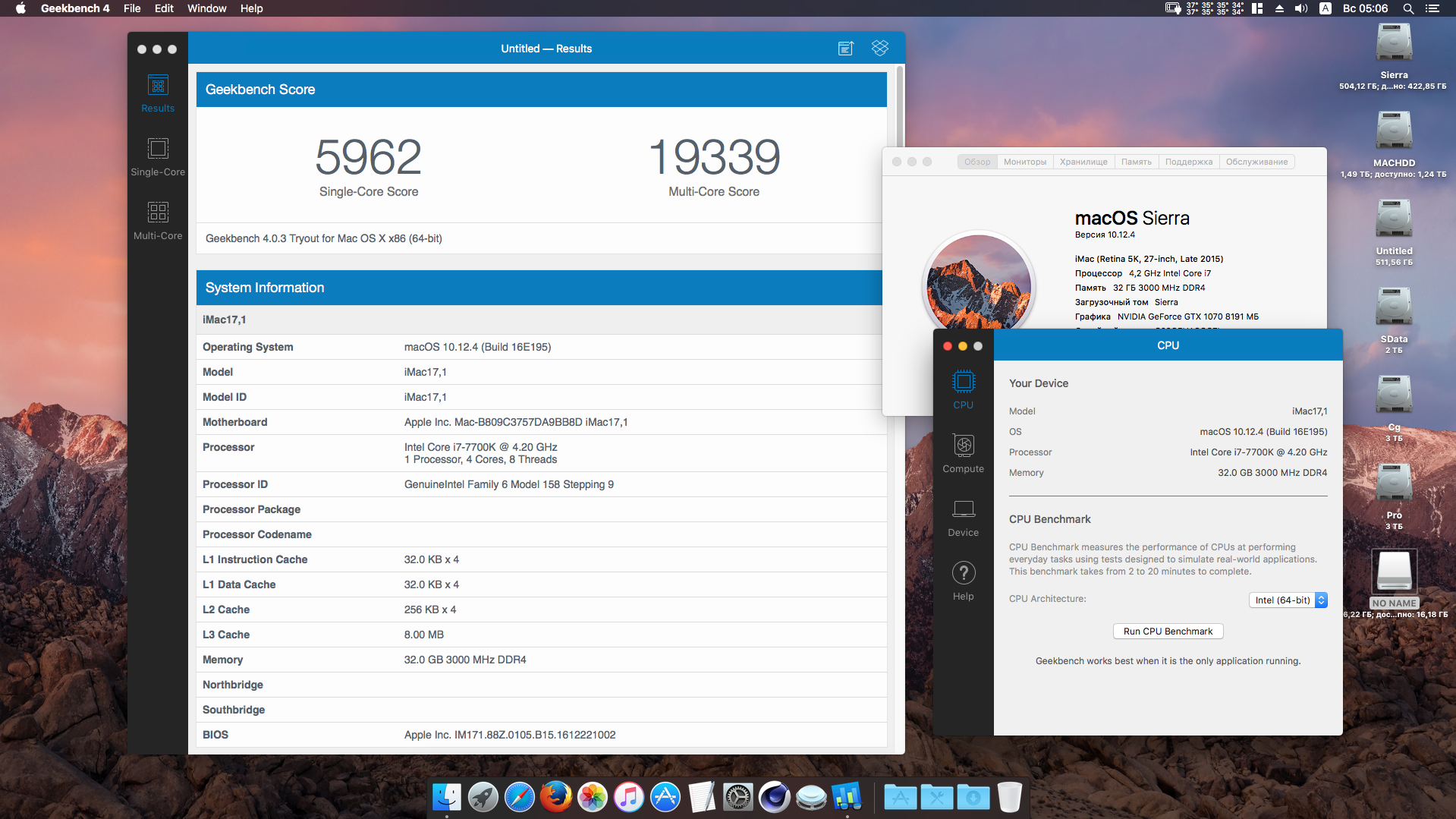Screen dimensions: 1456x819
Task: Open the Geekbench 4 application menu
Action: tap(75, 8)
